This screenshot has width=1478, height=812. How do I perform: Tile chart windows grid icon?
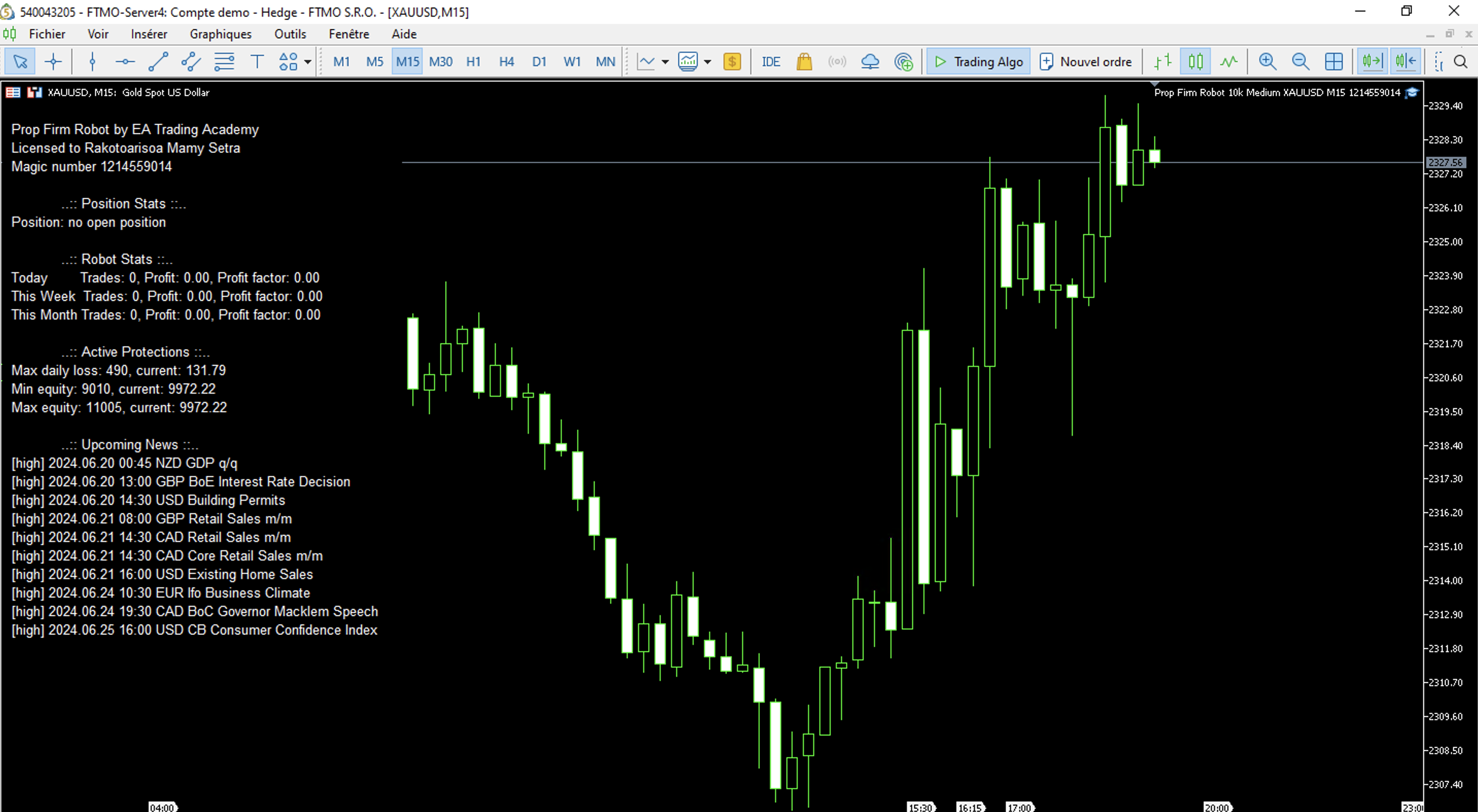pyautogui.click(x=1334, y=61)
